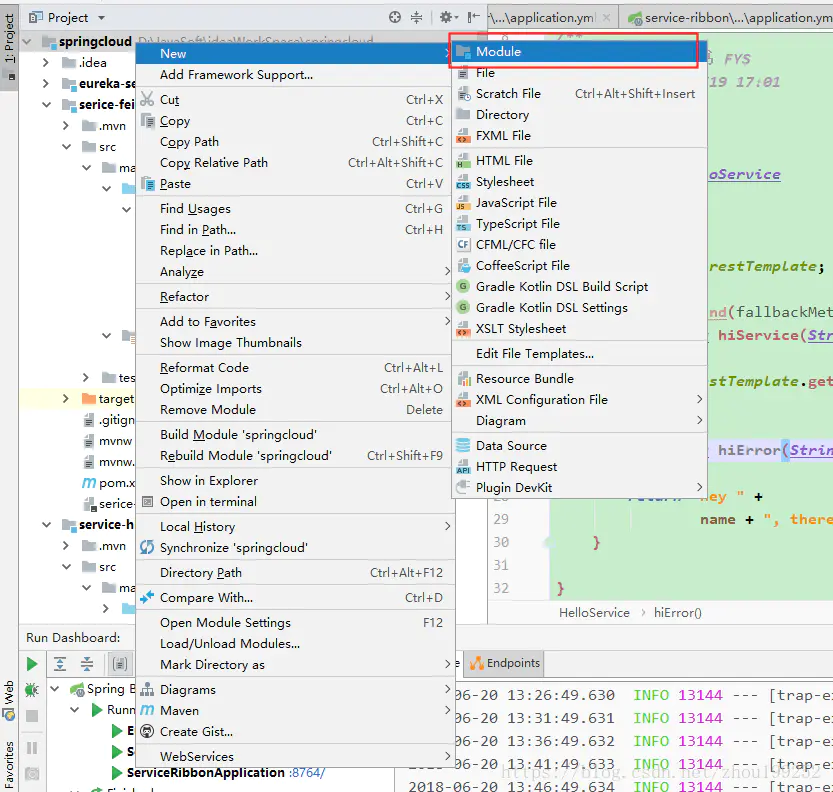
Task: Select Module from the New submenu
Action: pos(498,51)
